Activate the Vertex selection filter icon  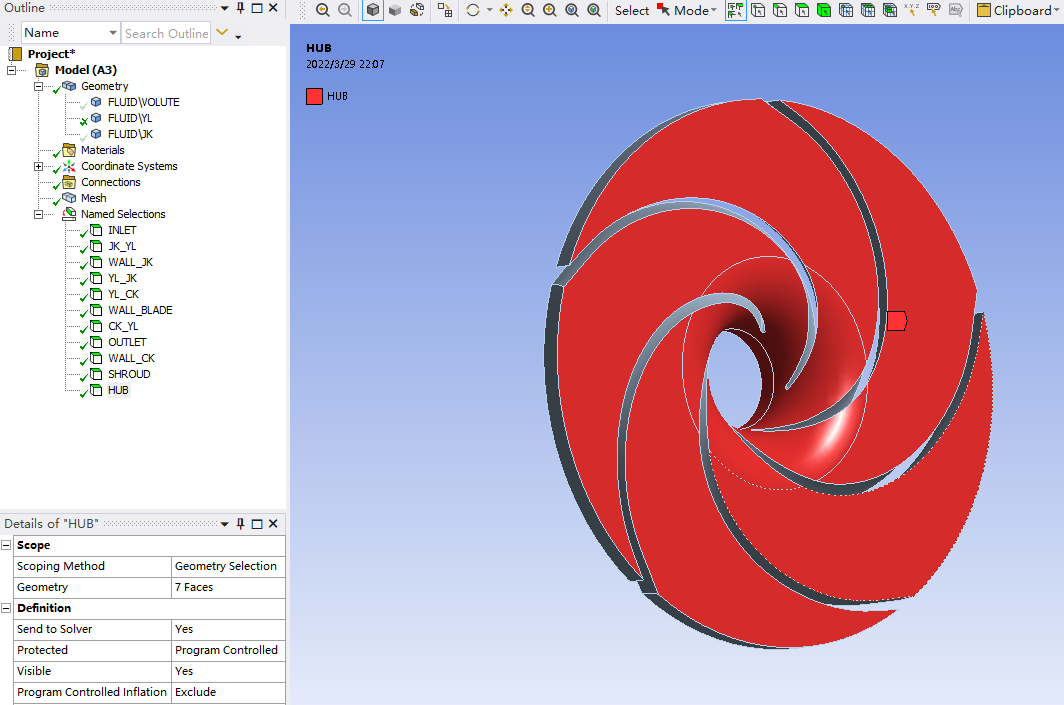click(x=758, y=10)
